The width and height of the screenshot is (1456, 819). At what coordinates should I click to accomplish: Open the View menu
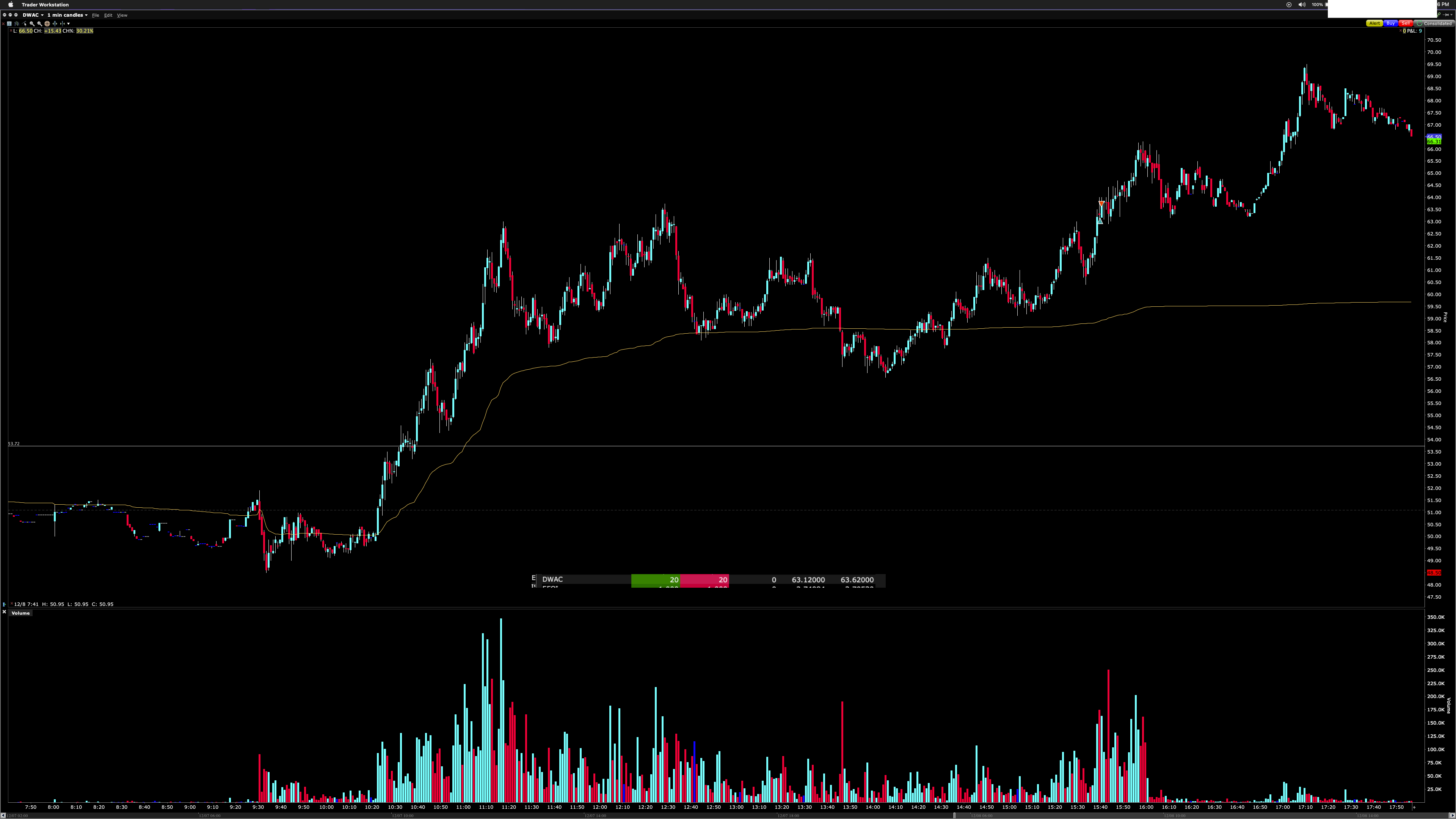(122, 15)
